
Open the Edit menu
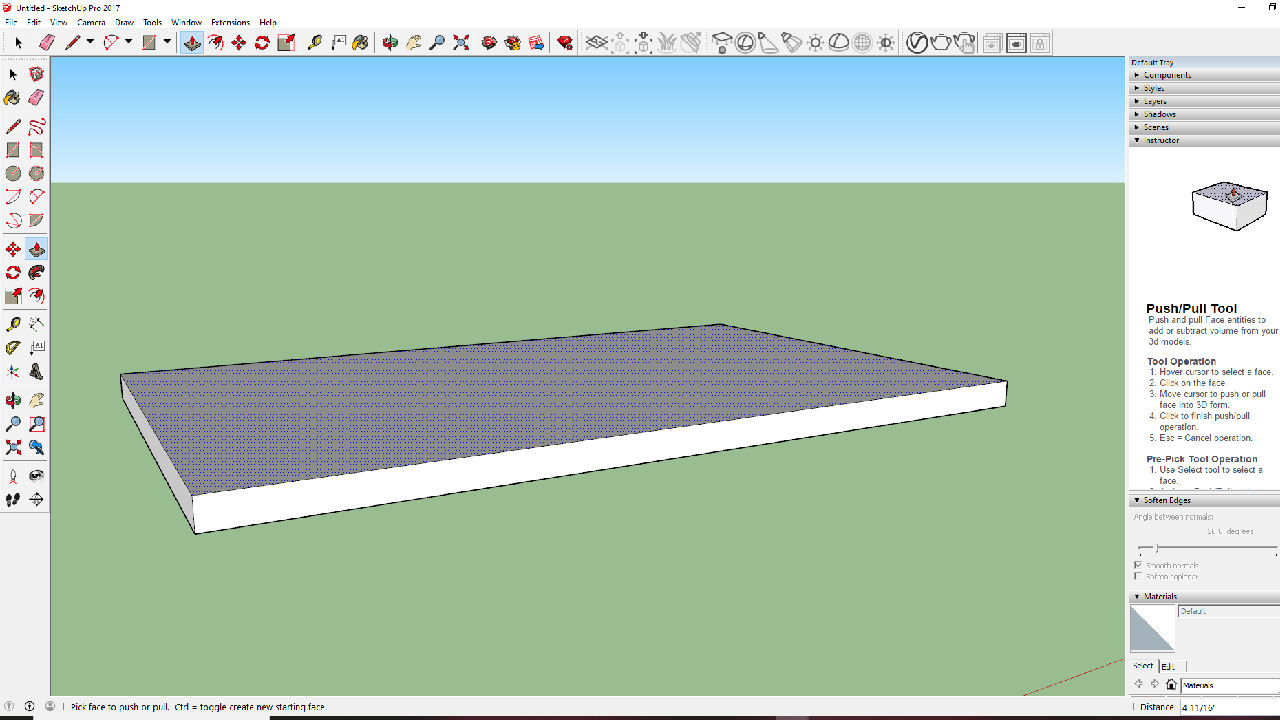coord(34,22)
